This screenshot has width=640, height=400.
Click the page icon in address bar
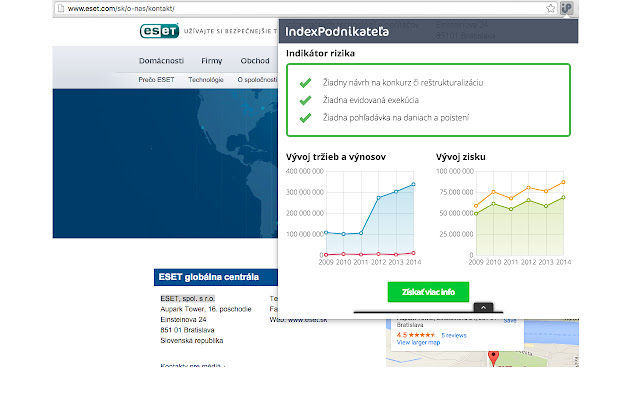pos(61,8)
